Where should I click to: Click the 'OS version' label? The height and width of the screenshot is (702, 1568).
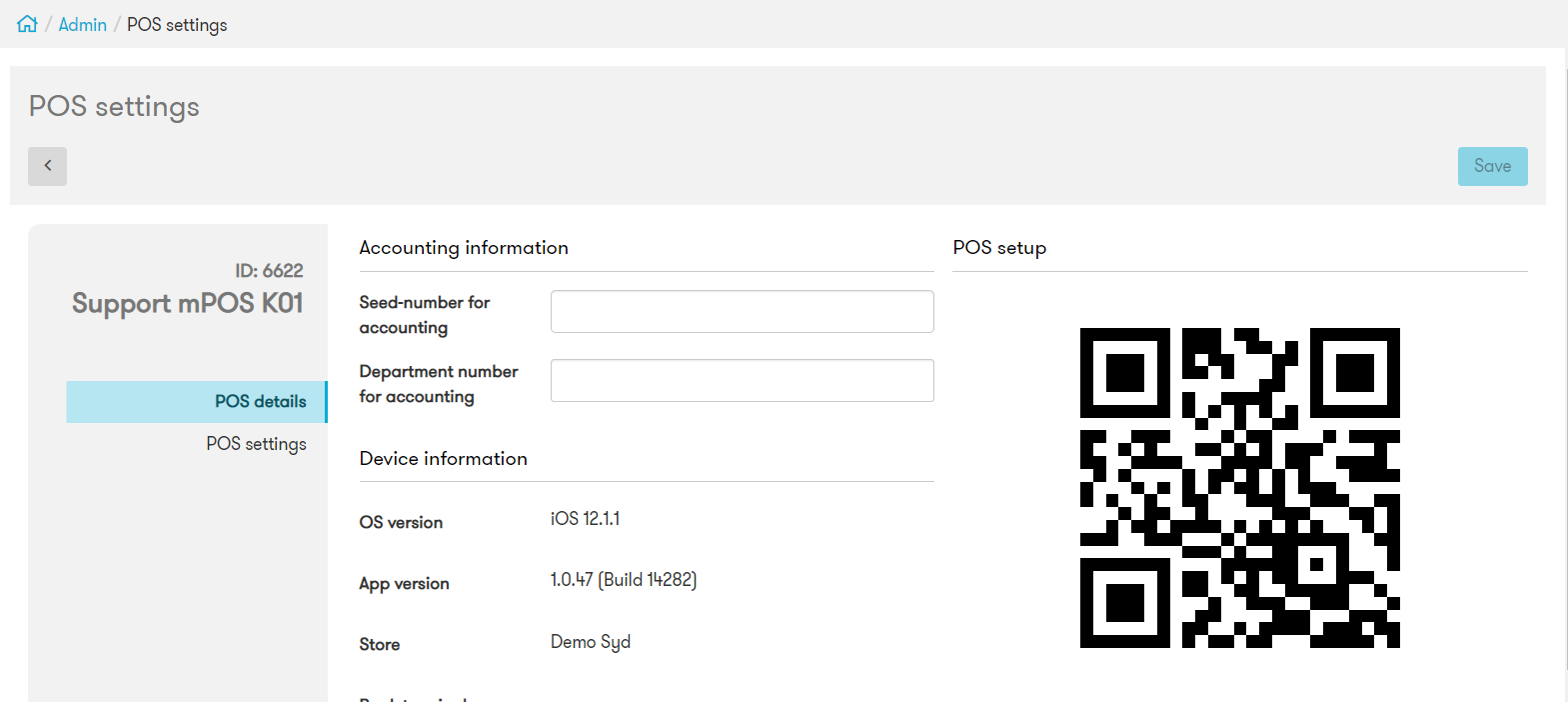coord(401,522)
